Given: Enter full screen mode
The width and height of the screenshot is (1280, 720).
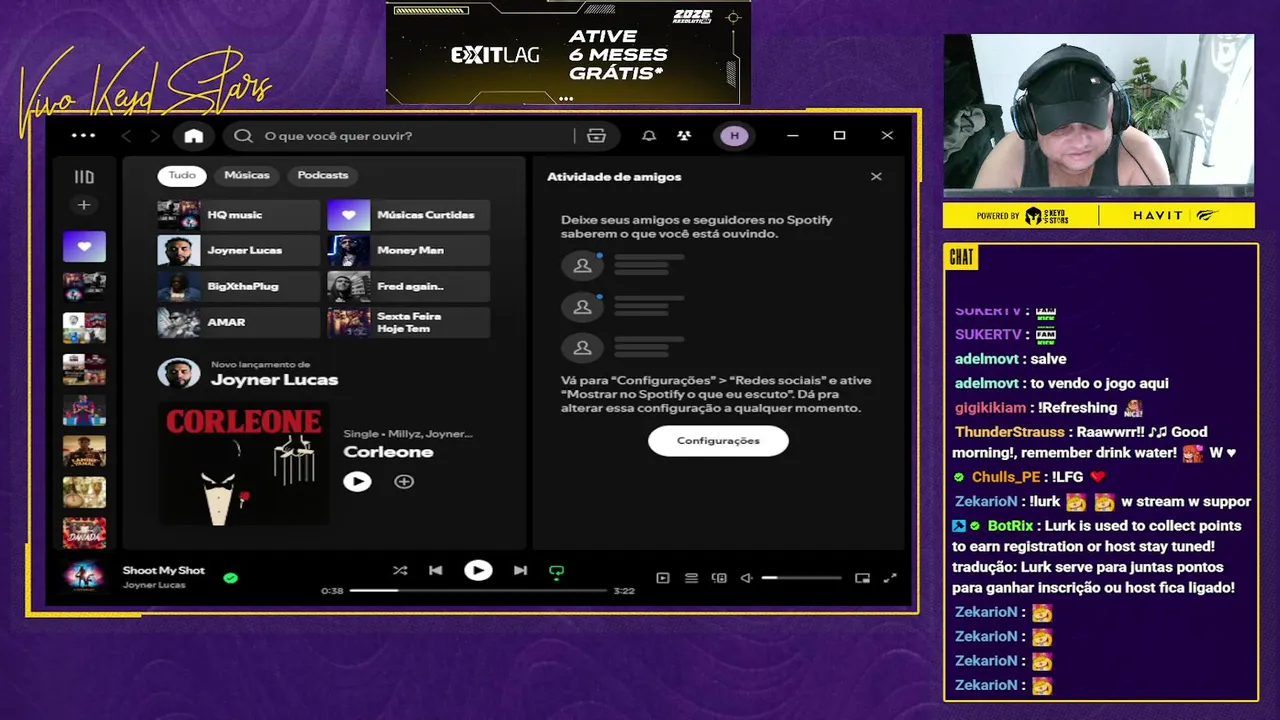Looking at the screenshot, I should tap(890, 578).
